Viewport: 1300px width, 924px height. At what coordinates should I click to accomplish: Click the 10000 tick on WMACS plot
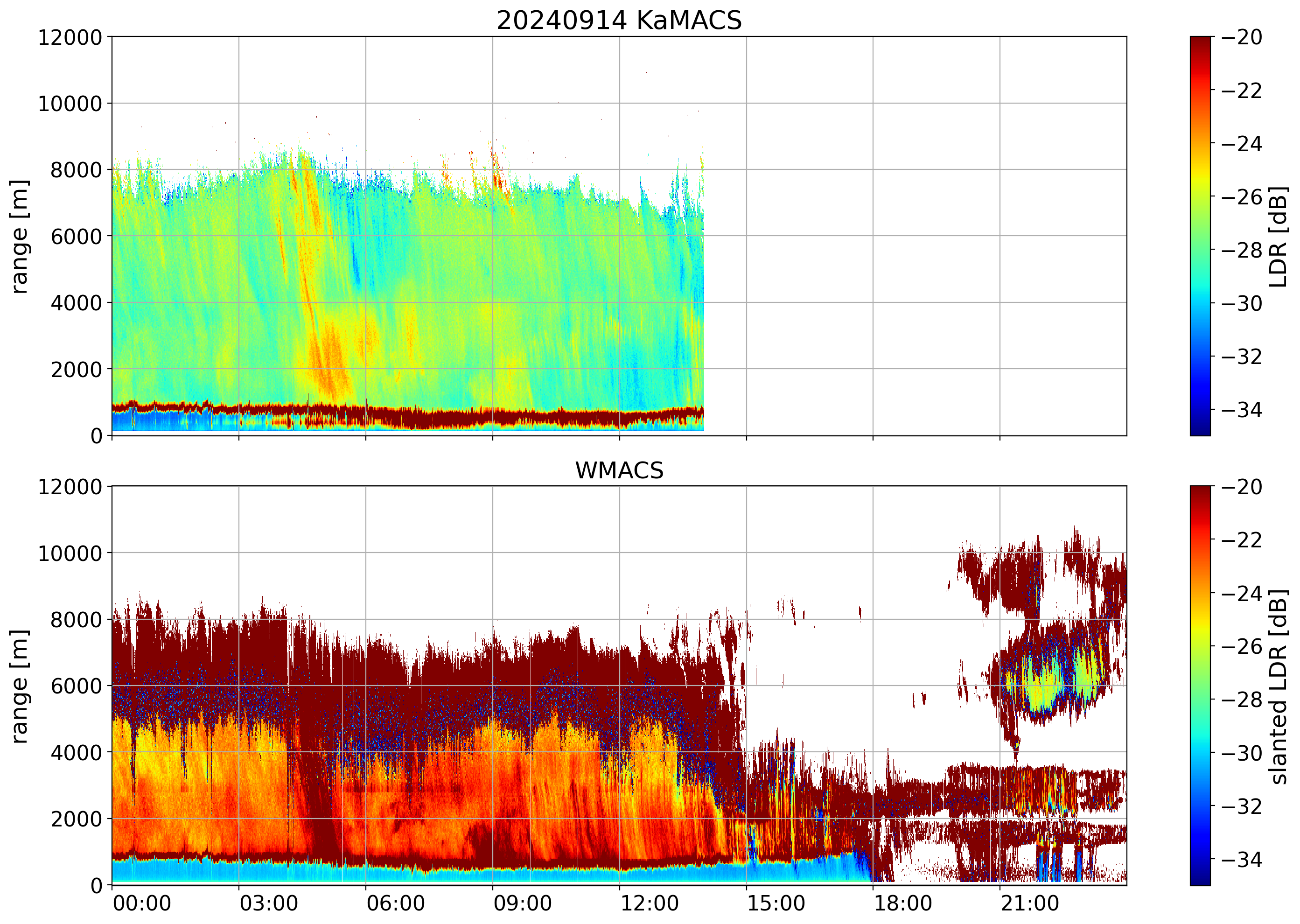(x=70, y=553)
